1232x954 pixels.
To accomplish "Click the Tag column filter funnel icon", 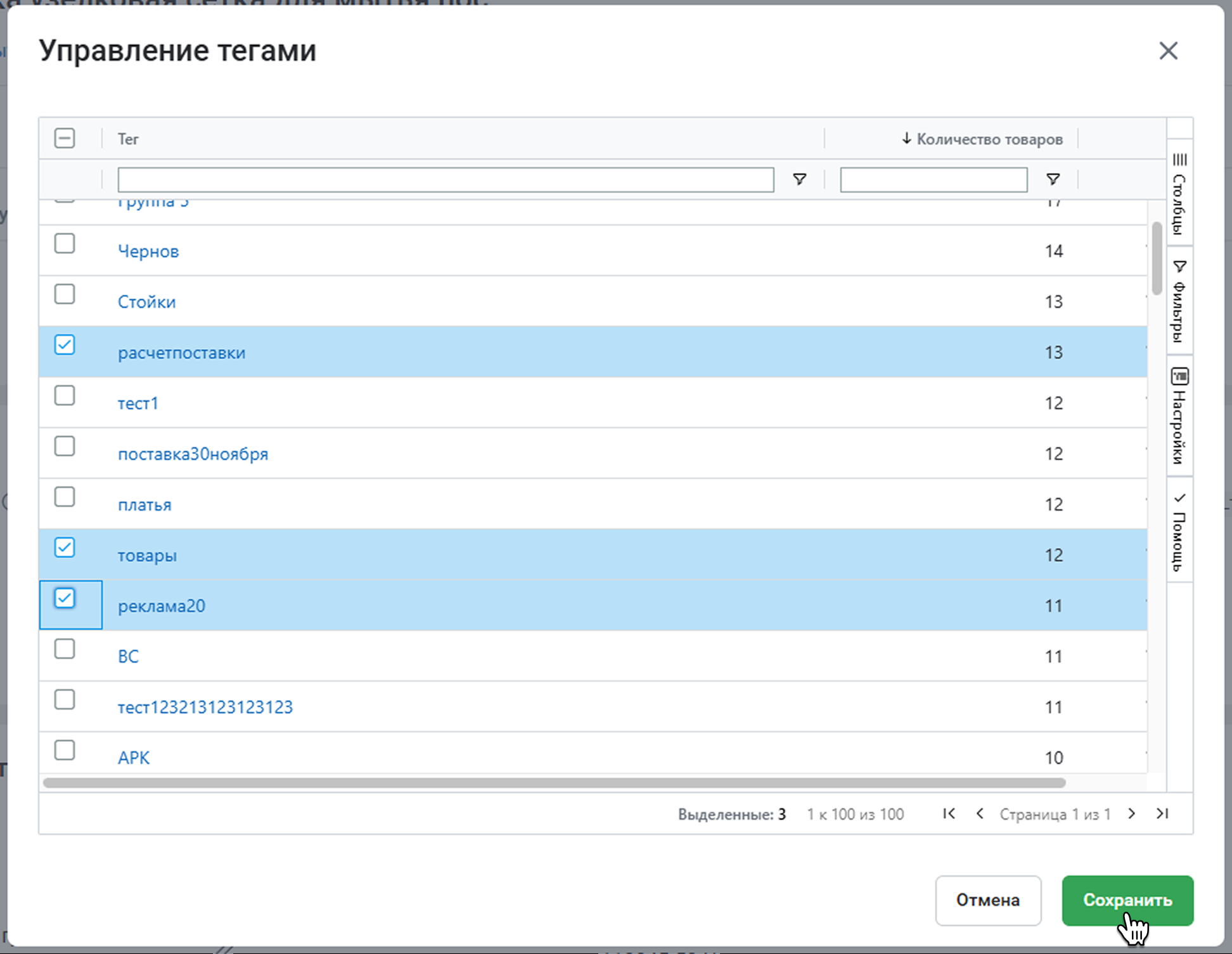I will coord(799,179).
